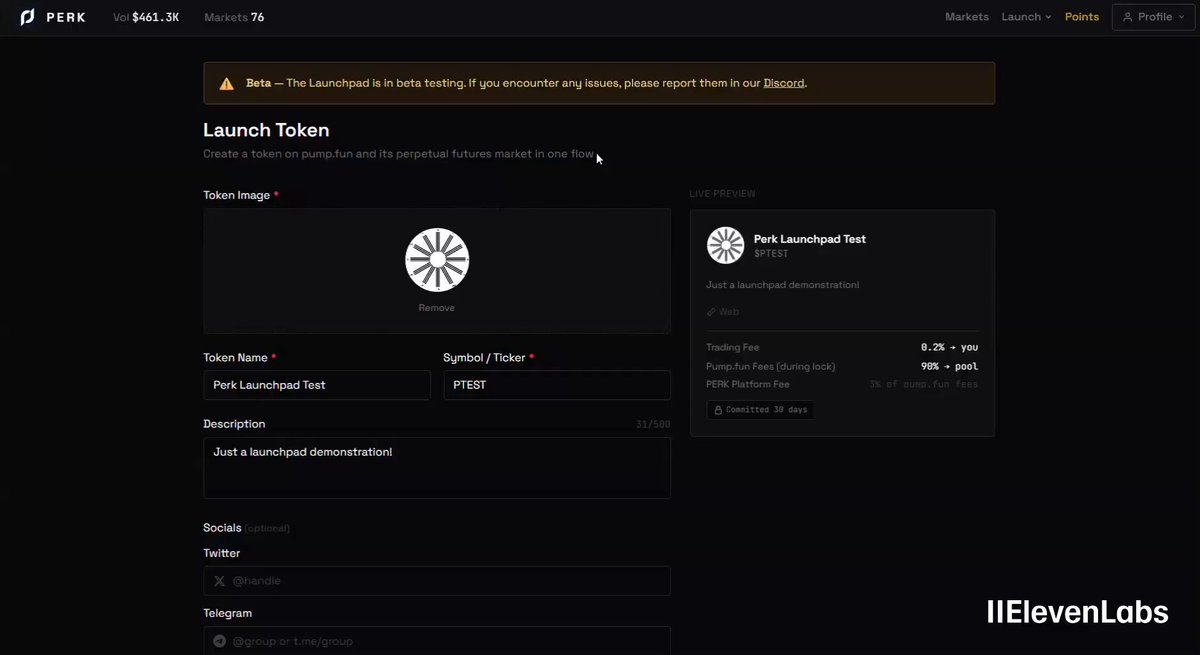Open the Profile dropdown
The height and width of the screenshot is (655, 1200).
(x=1153, y=17)
